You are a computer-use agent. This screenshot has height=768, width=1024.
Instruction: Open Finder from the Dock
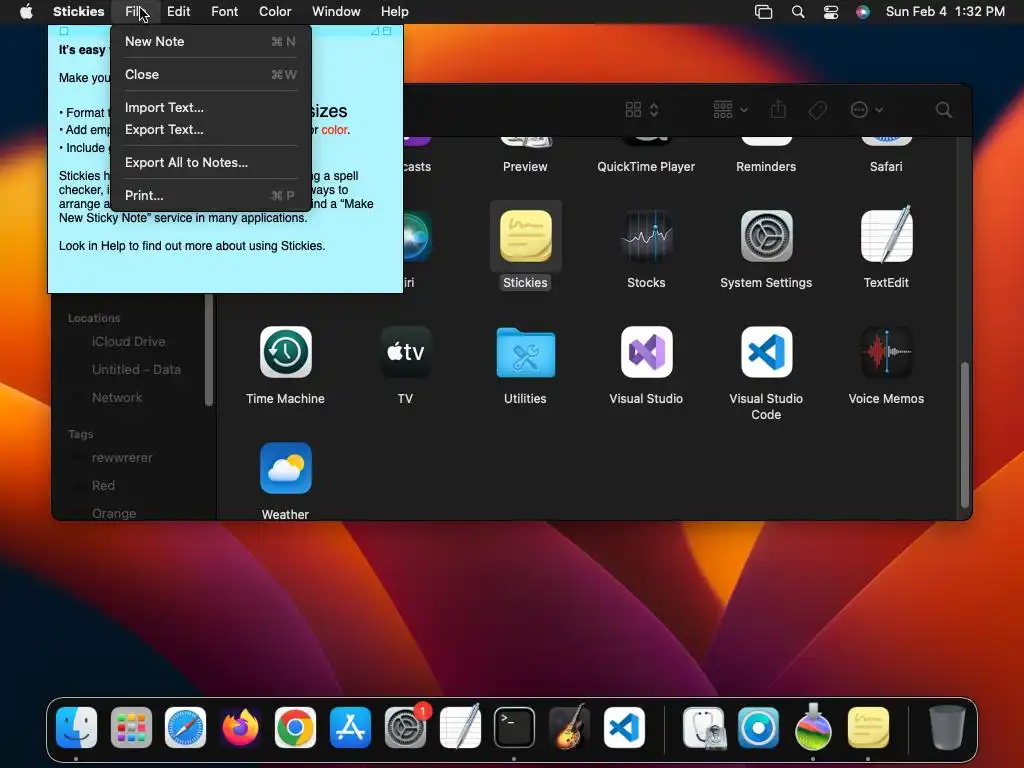coord(76,727)
